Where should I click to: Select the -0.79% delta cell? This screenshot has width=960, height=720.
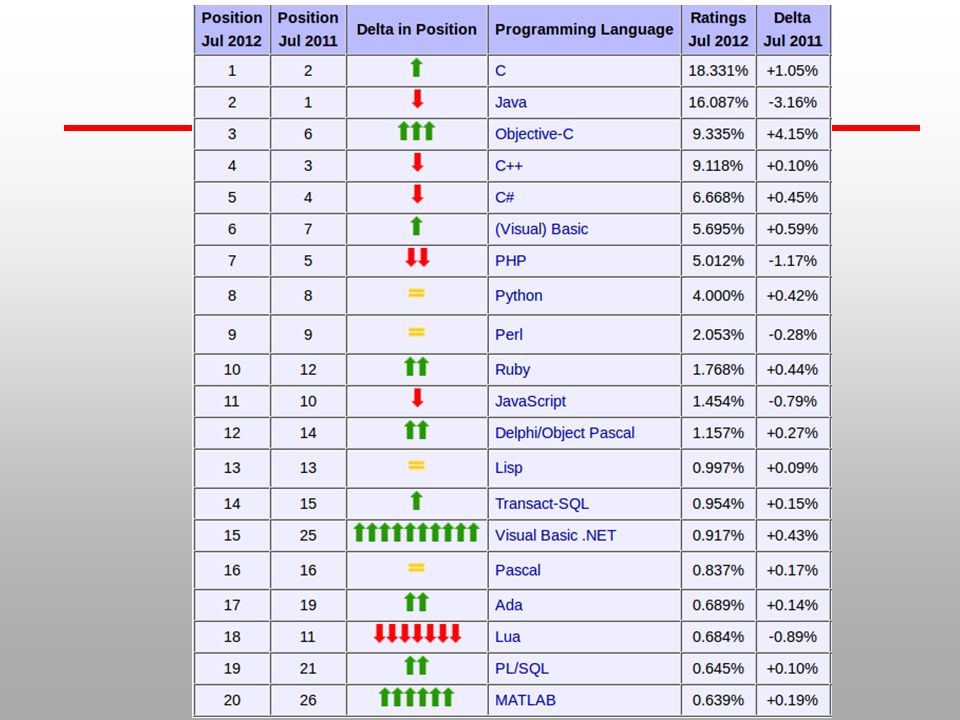(793, 401)
